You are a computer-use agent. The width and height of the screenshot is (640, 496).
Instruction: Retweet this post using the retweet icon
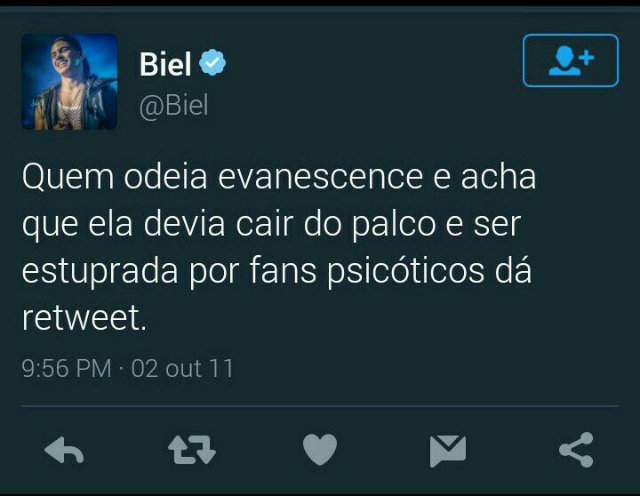(x=192, y=449)
